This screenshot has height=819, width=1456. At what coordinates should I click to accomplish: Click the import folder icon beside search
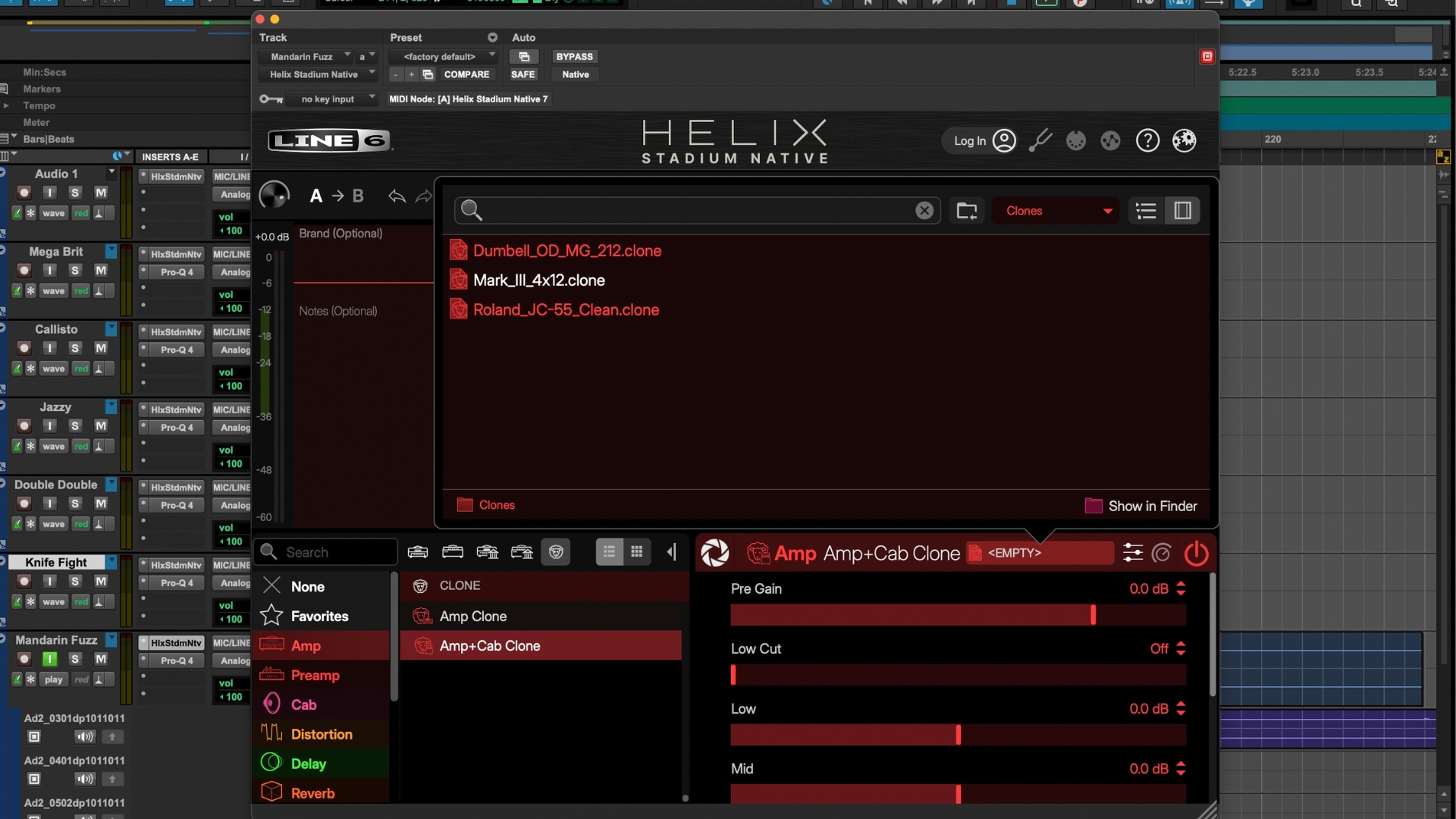click(x=967, y=211)
